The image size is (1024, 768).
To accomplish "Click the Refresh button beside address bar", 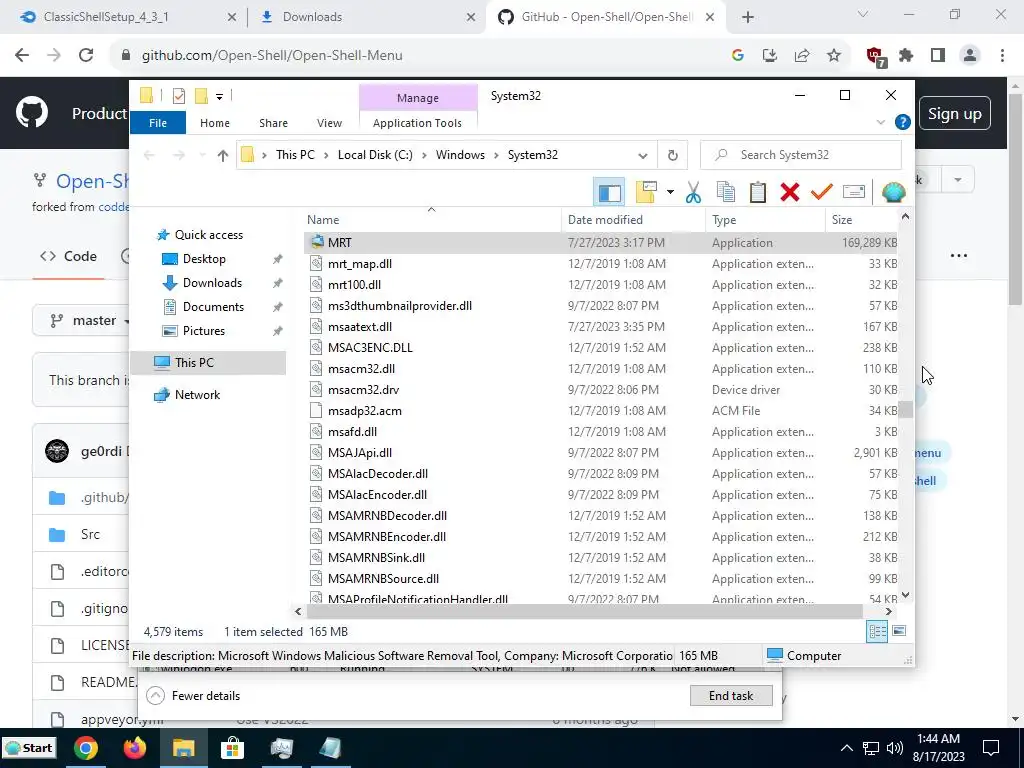I will (x=673, y=155).
